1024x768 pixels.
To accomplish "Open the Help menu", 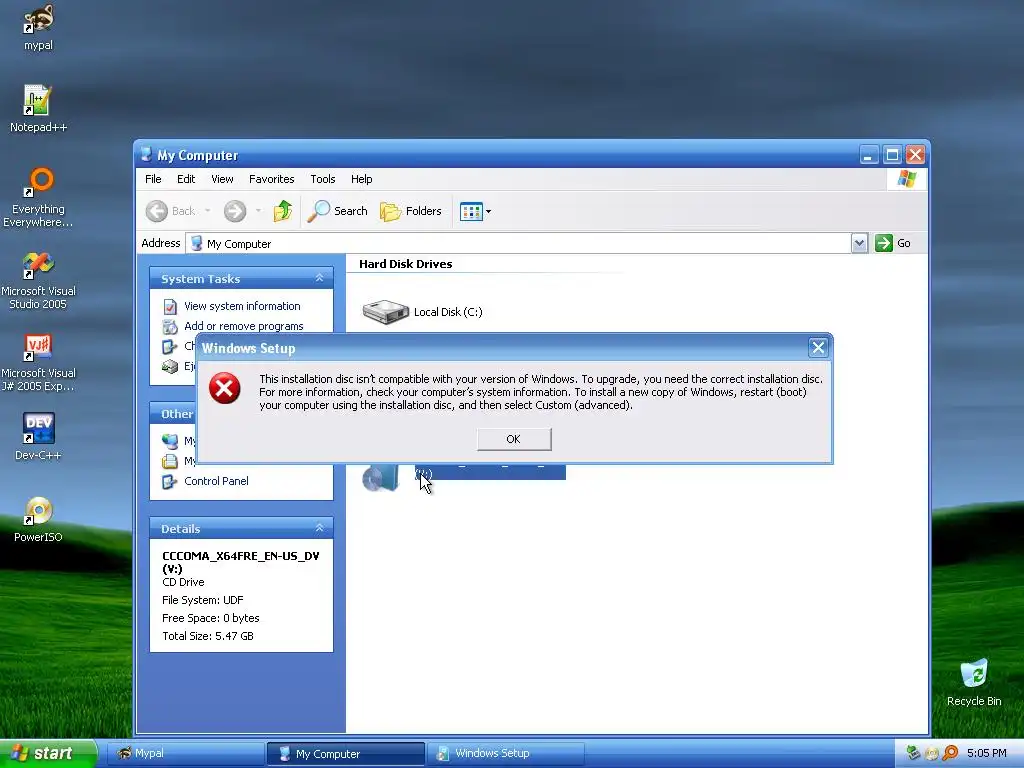I will (361, 179).
